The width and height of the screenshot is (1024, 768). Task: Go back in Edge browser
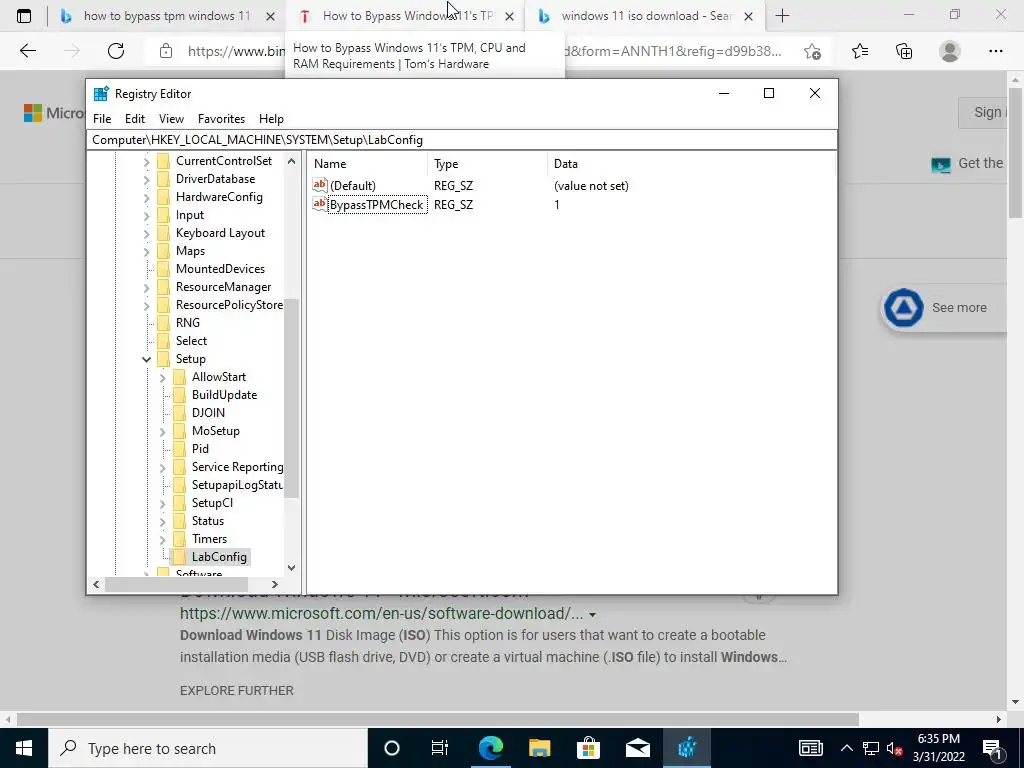point(27,51)
